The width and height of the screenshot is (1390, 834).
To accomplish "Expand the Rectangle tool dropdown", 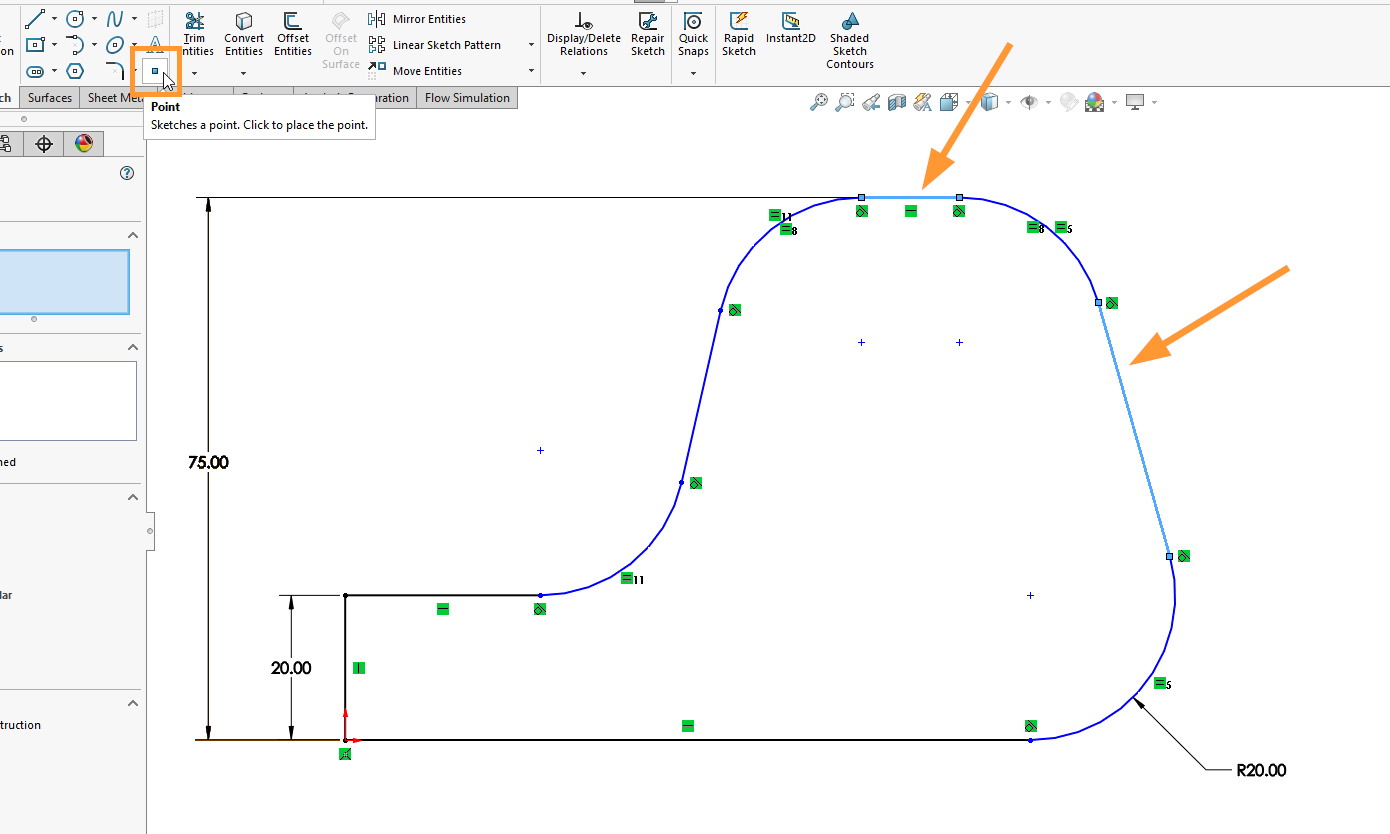I will [54, 44].
